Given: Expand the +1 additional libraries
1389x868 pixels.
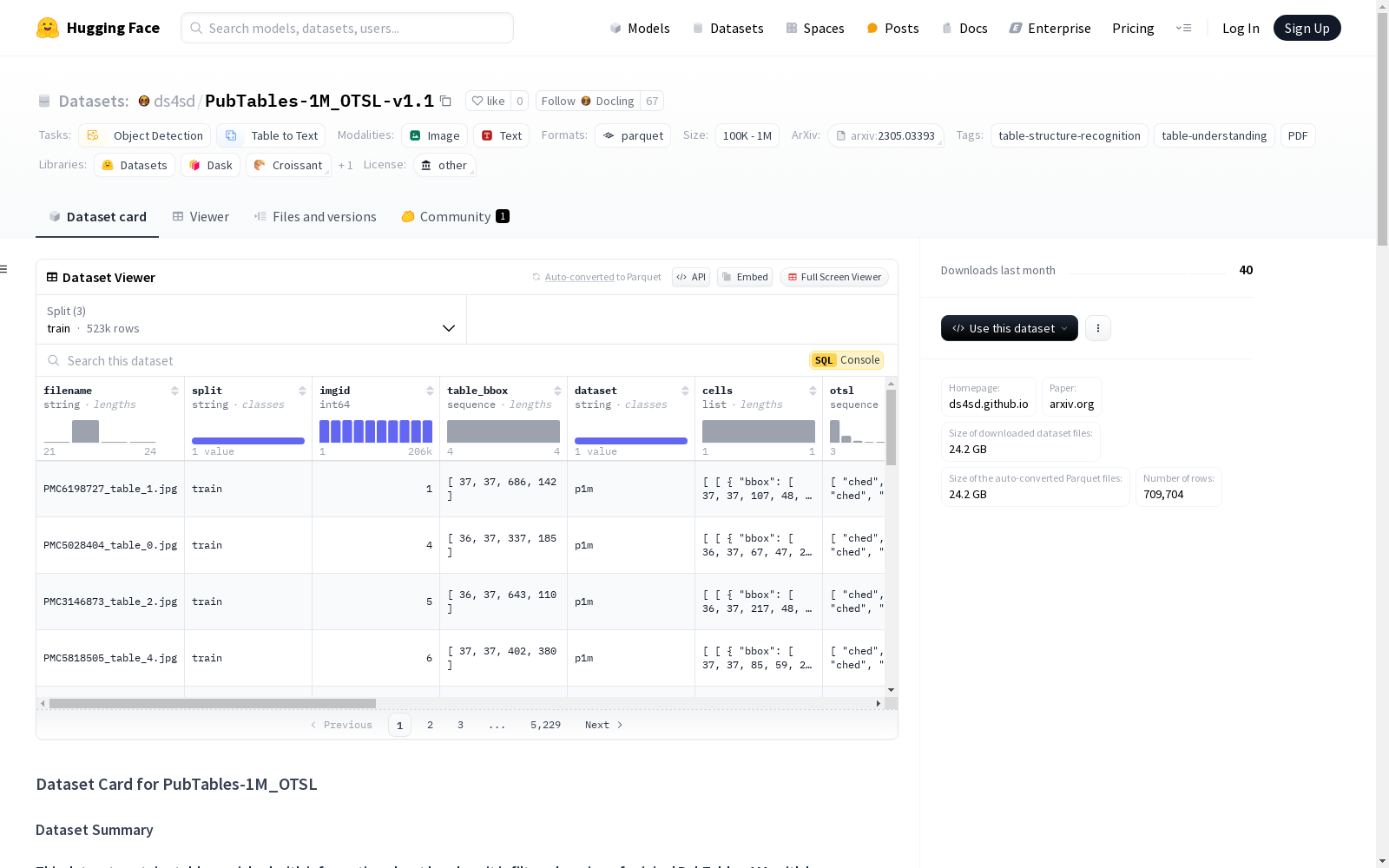Looking at the screenshot, I should pyautogui.click(x=346, y=165).
